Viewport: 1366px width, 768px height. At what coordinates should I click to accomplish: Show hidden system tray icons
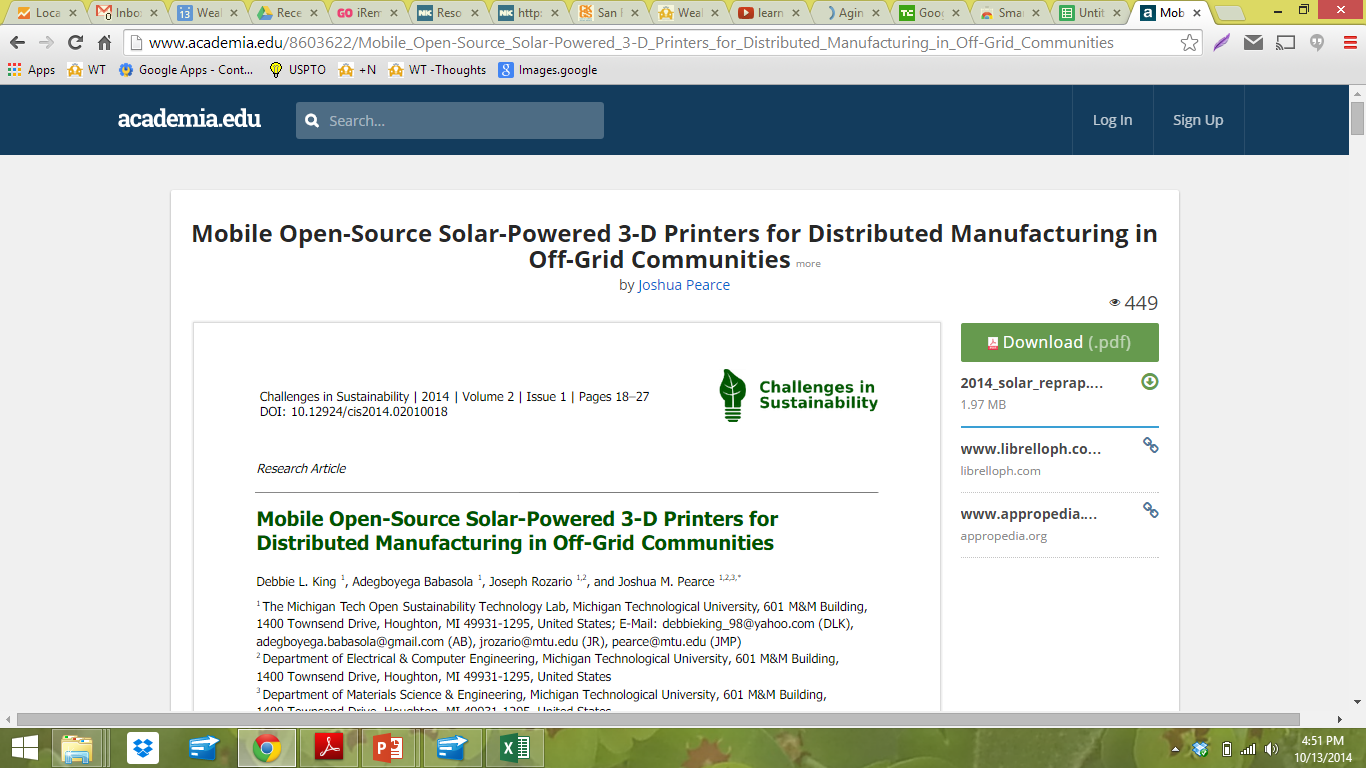1176,749
